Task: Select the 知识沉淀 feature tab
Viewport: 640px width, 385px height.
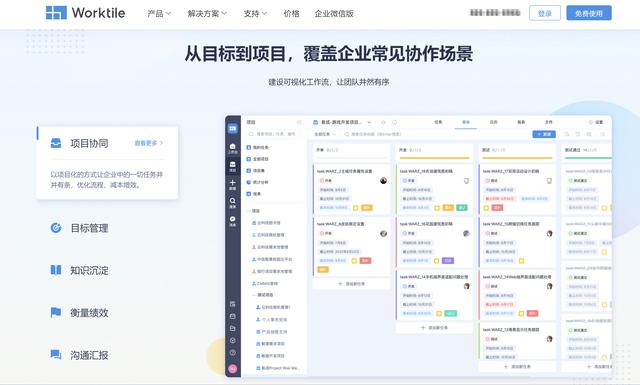Action: coord(80,270)
